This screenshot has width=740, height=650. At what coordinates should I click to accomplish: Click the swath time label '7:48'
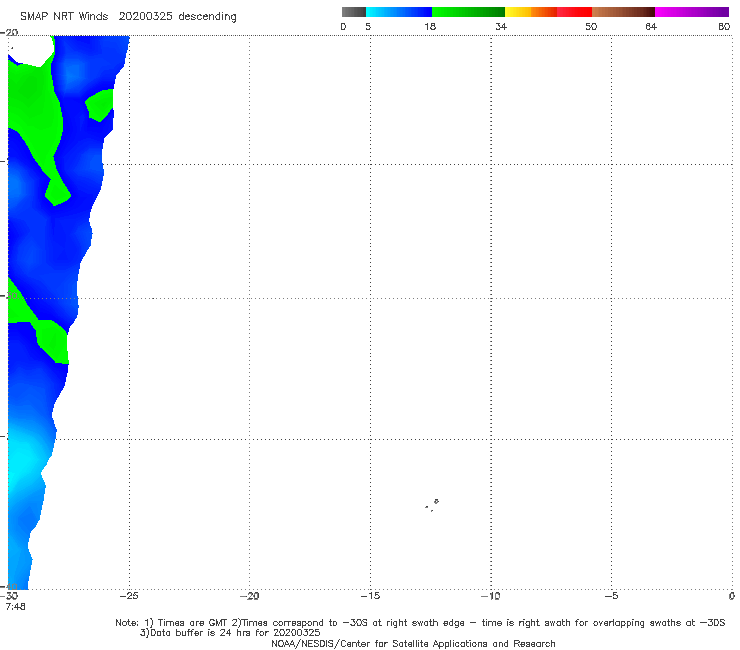(x=16, y=607)
